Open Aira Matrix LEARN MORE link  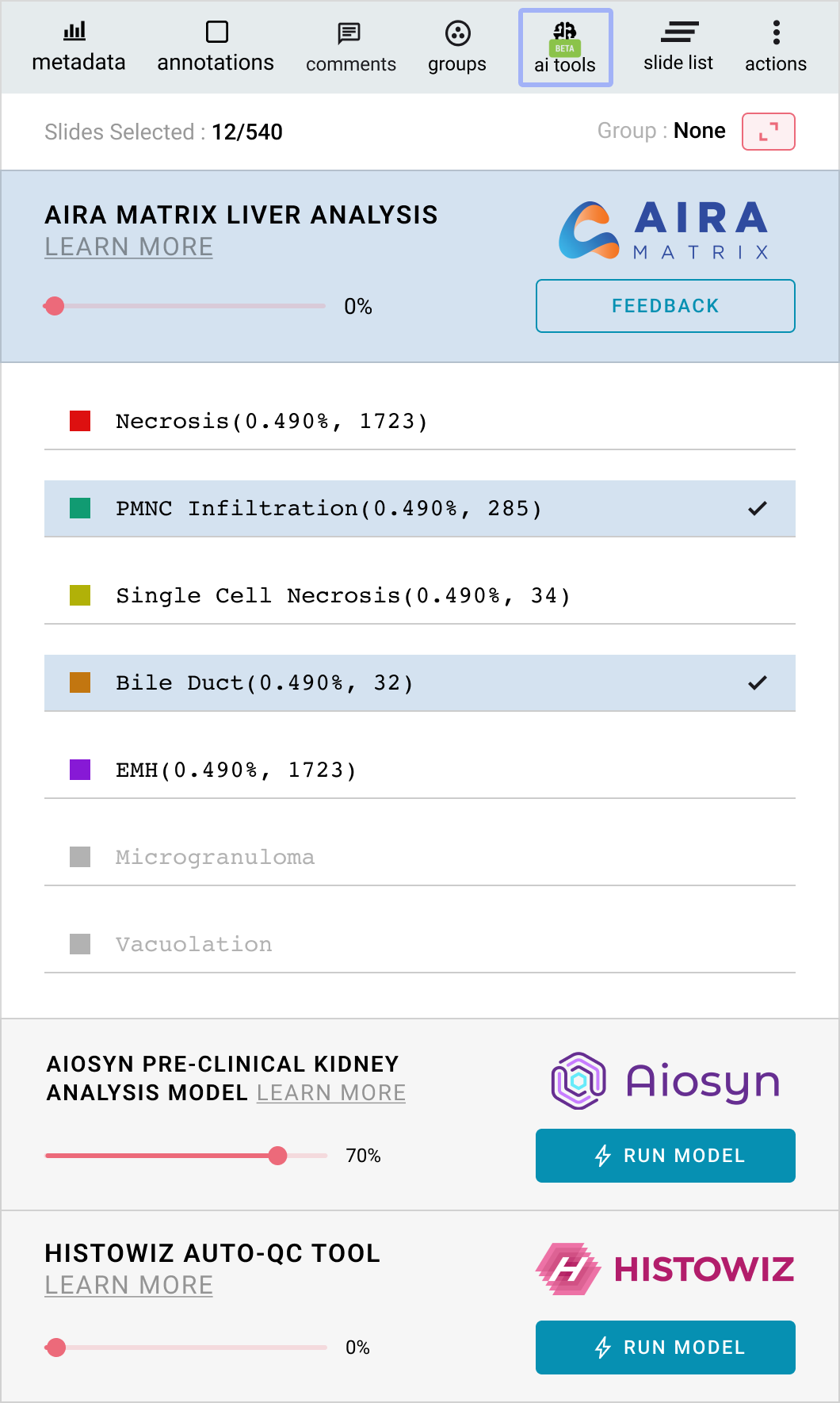click(128, 247)
